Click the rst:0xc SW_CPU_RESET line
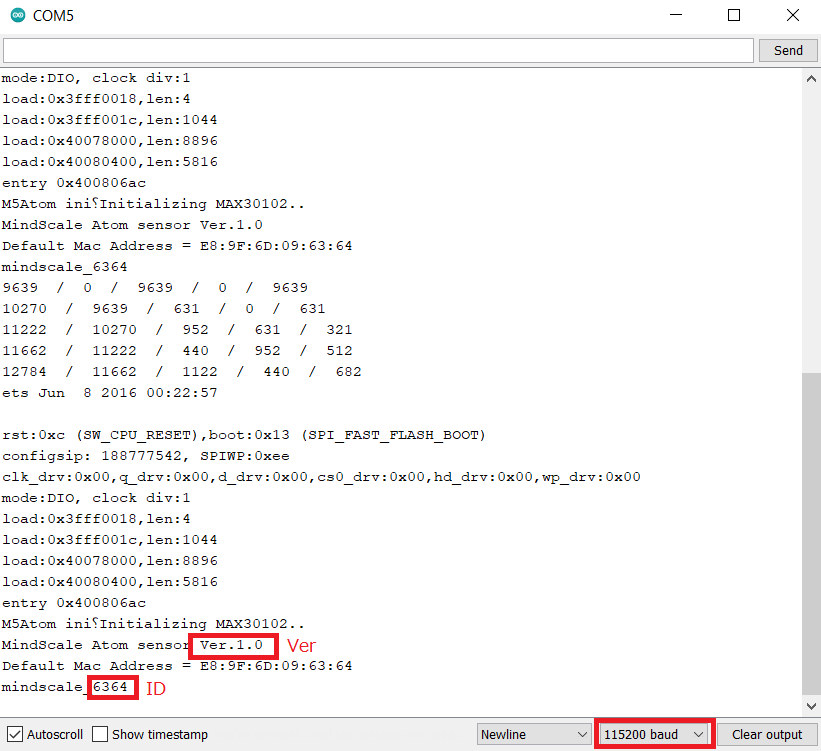The image size is (821, 751). (243, 435)
